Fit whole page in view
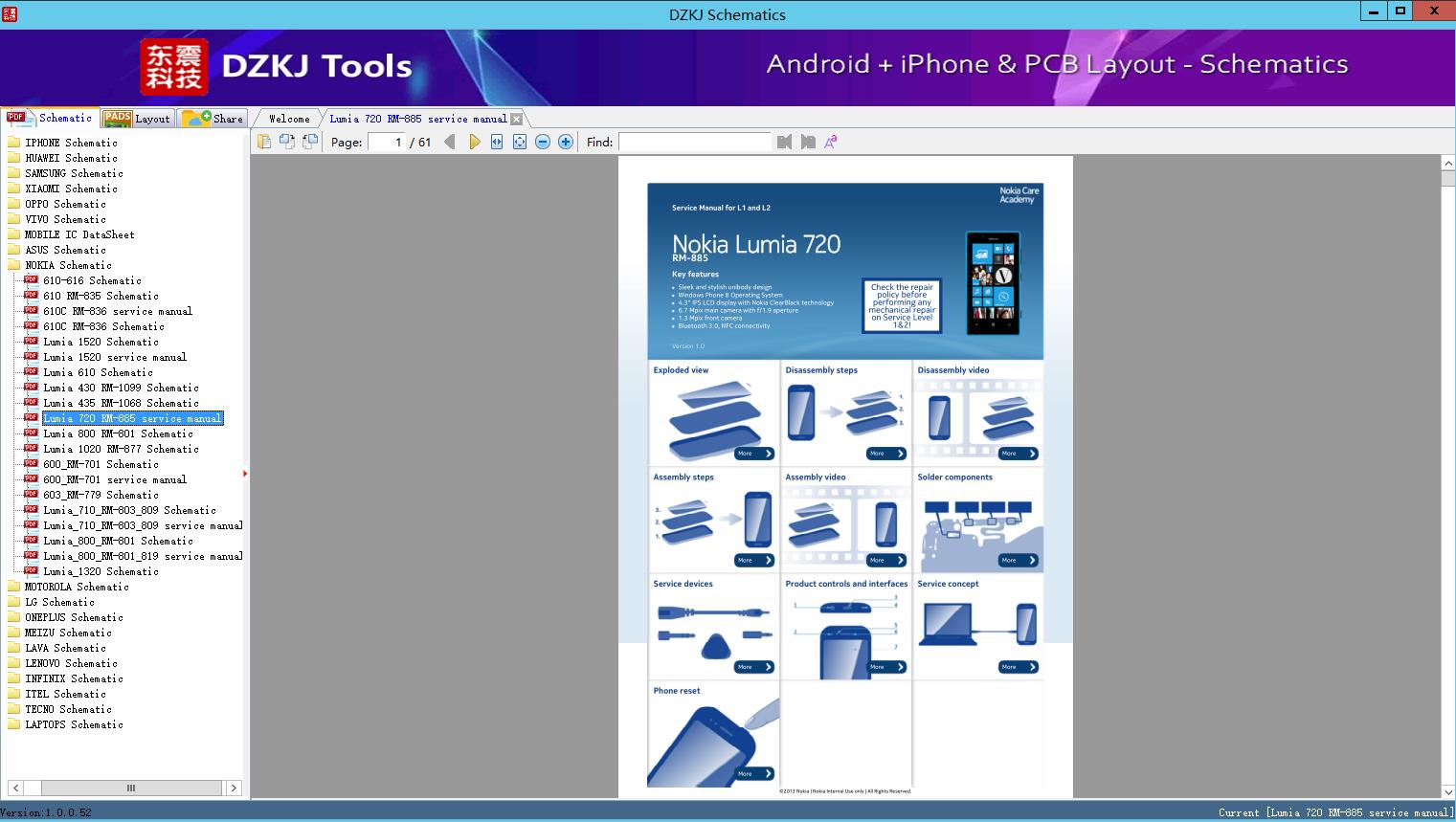1456x822 pixels. (x=520, y=142)
